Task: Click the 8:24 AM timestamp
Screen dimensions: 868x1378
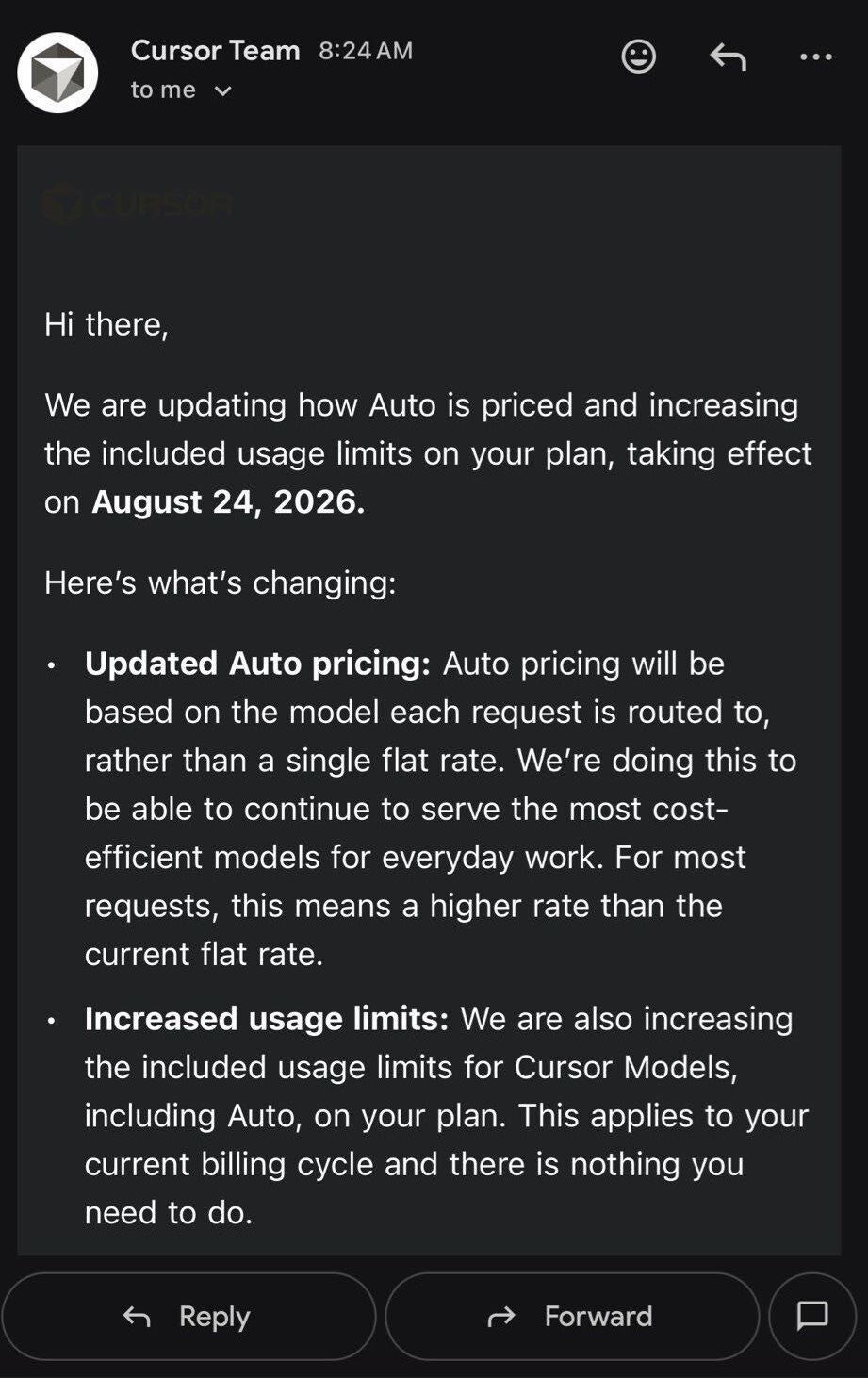Action: 366,51
